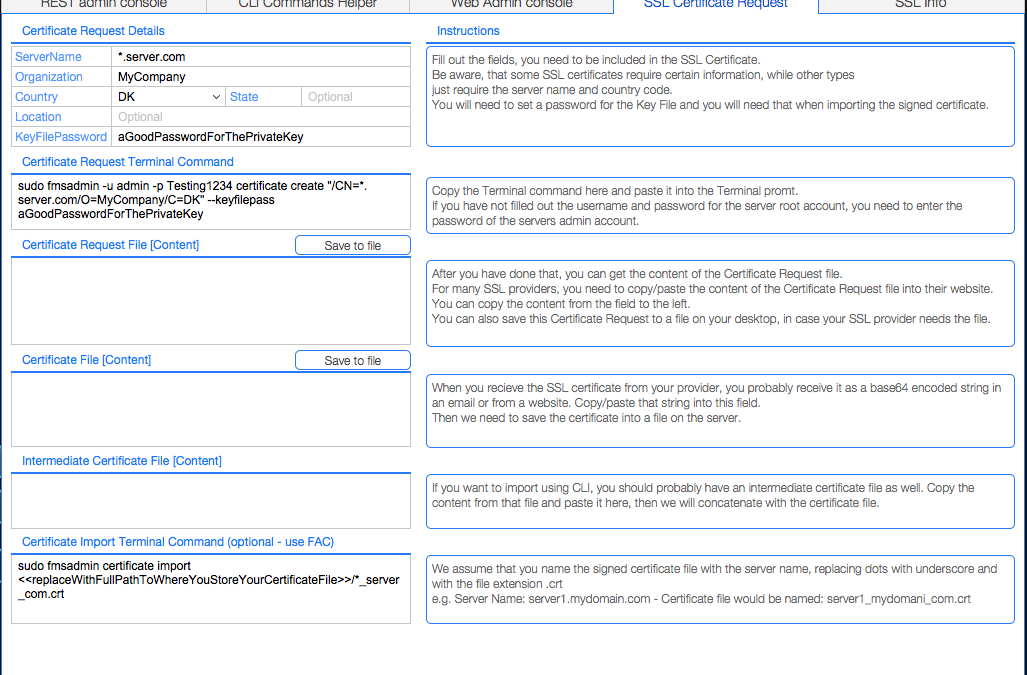Click the Organization field label

coord(48,77)
